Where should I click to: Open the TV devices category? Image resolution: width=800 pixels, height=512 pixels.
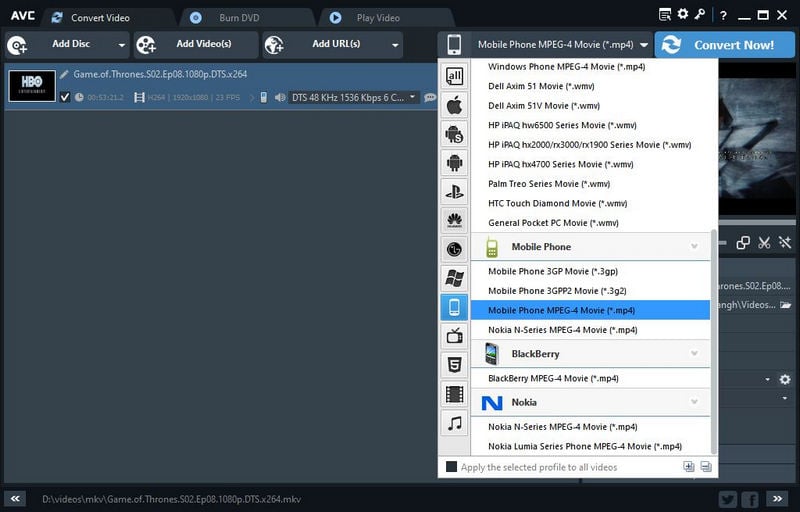(x=454, y=336)
